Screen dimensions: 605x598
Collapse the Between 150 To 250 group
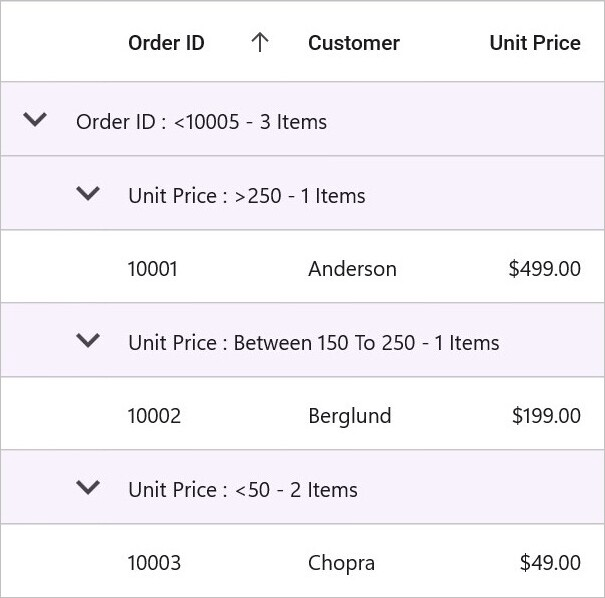tap(88, 340)
